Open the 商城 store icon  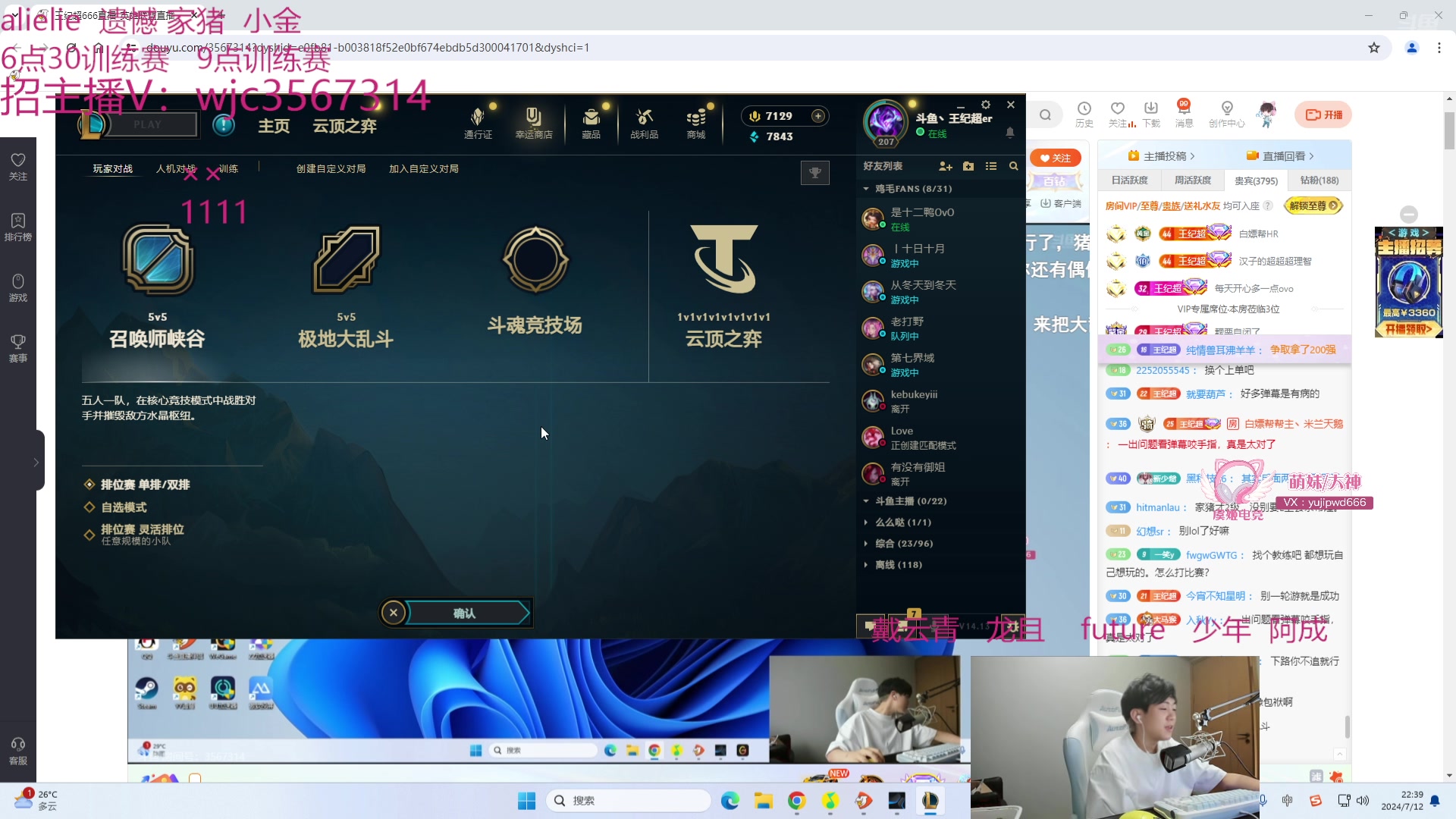(x=696, y=124)
